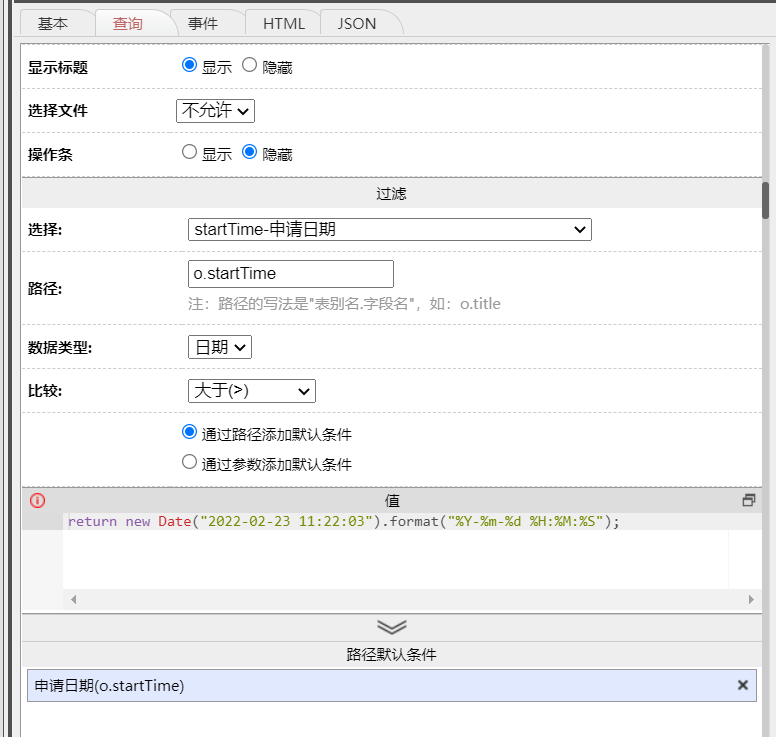The image size is (776, 737).
Task: Choose 通过参数添加默认条件 option
Action: [190, 463]
